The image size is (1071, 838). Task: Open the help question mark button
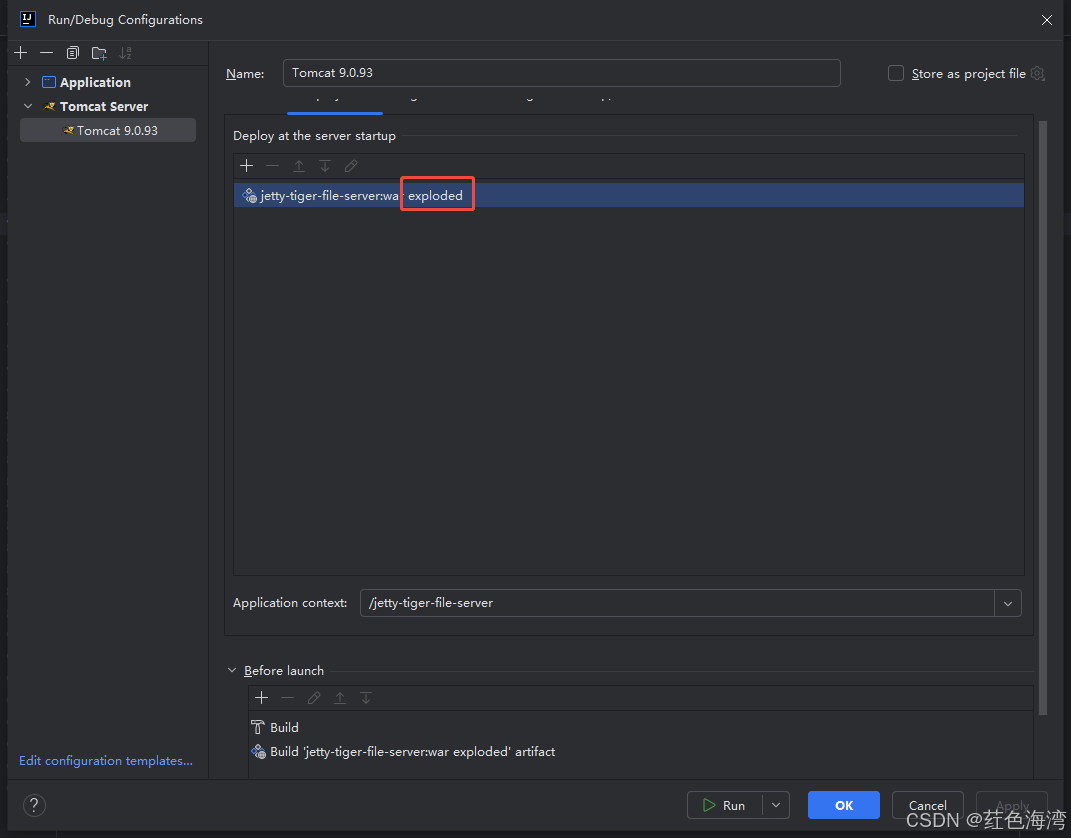[34, 805]
